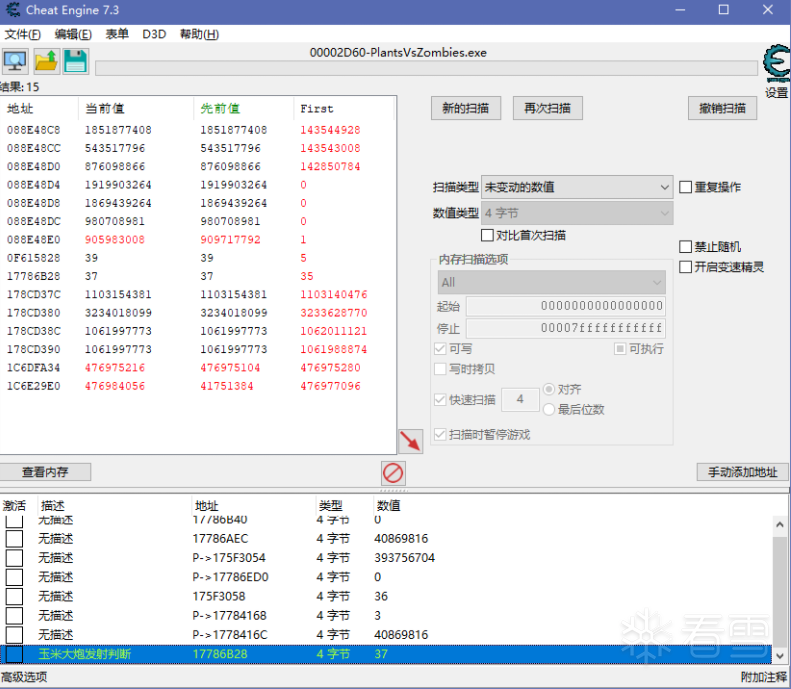The image size is (791, 689).
Task: Open the 文件(F) menu
Action: coord(22,34)
